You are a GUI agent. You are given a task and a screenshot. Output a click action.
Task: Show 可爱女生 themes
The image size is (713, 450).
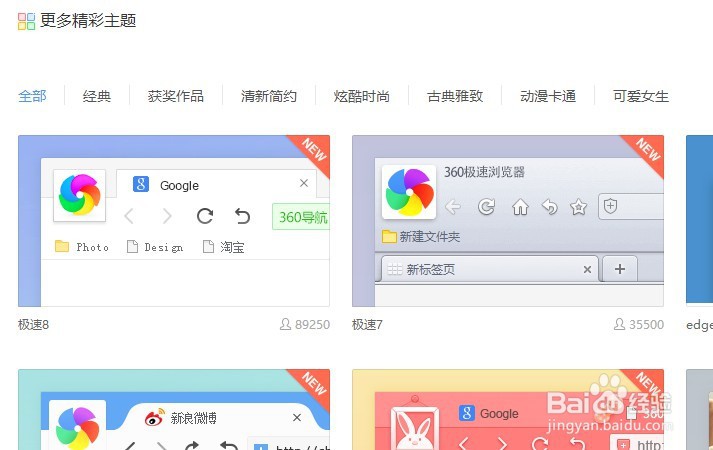point(641,96)
